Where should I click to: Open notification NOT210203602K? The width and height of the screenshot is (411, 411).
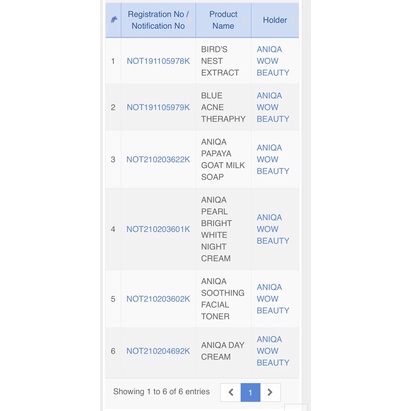coord(158,299)
